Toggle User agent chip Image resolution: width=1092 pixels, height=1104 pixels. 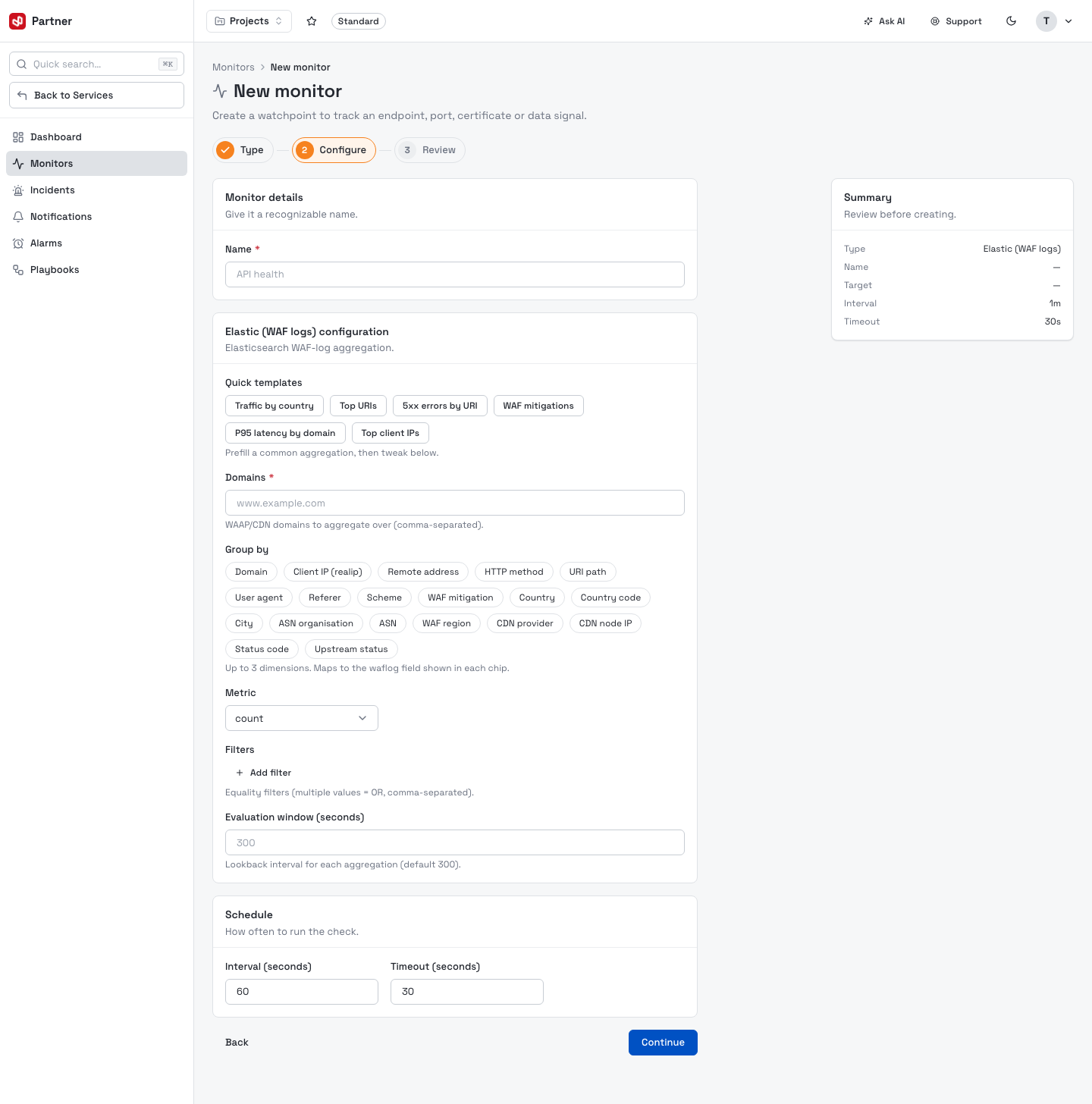(x=259, y=597)
